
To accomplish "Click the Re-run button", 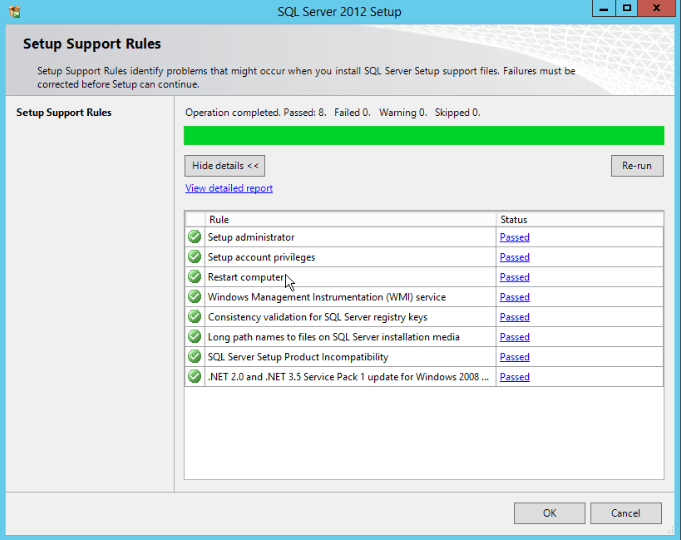I will 636,166.
